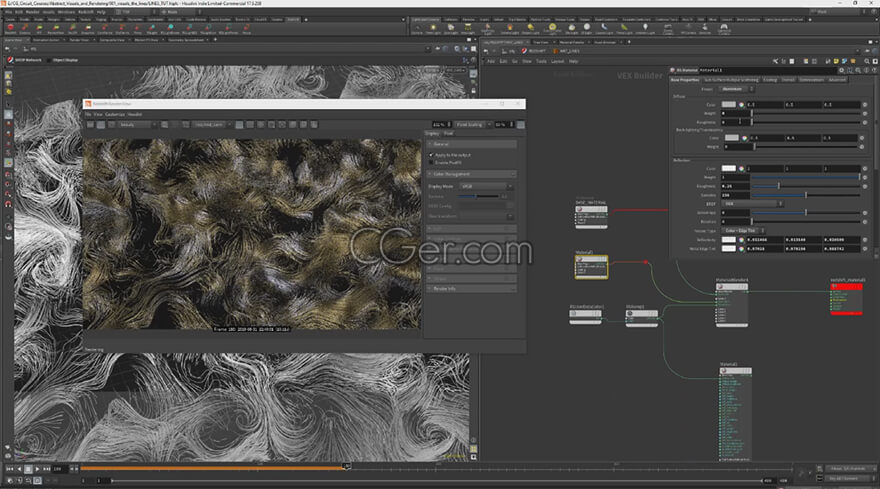
Task: Click the magnet snapping icon in left toolbar
Action: click(x=8, y=204)
